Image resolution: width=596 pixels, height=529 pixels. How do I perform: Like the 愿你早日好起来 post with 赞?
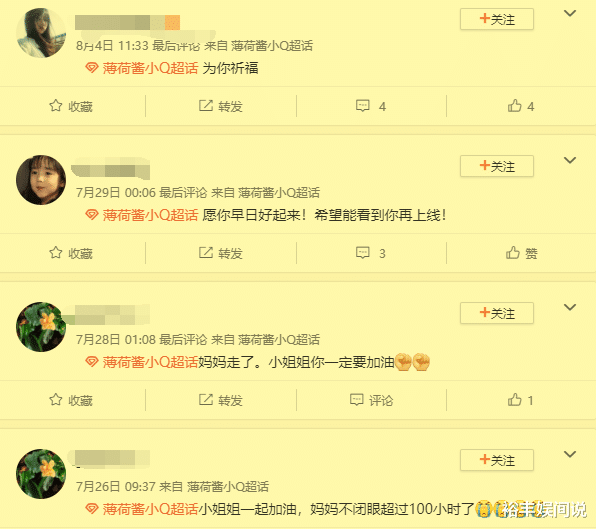click(x=522, y=253)
